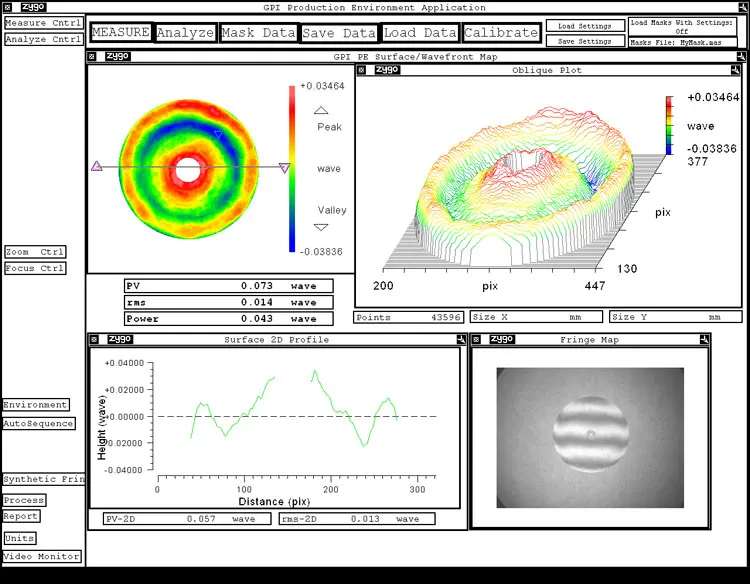Click the zygo logo in Surface 2D Profile title bar

pyautogui.click(x=120, y=339)
